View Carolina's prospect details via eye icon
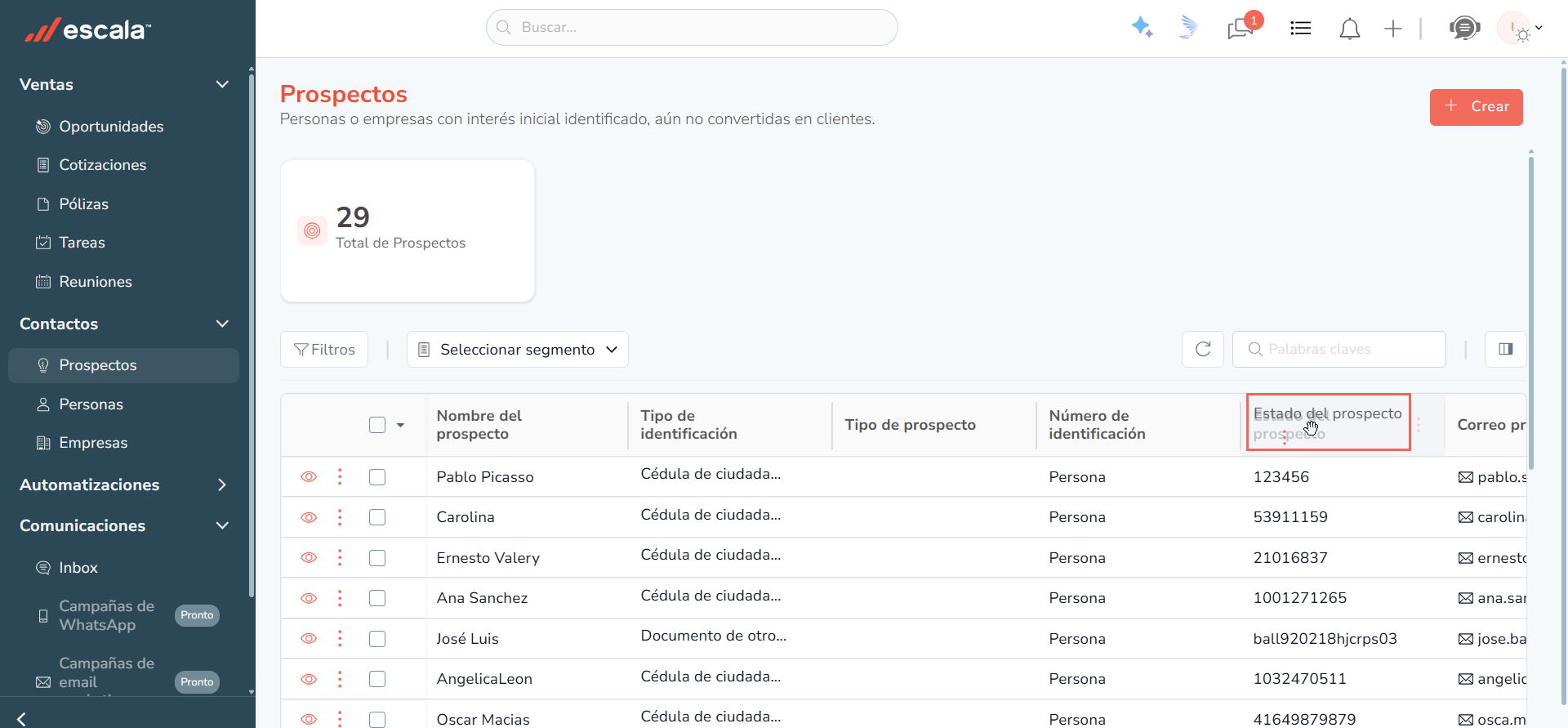The width and height of the screenshot is (1568, 728). click(x=309, y=517)
